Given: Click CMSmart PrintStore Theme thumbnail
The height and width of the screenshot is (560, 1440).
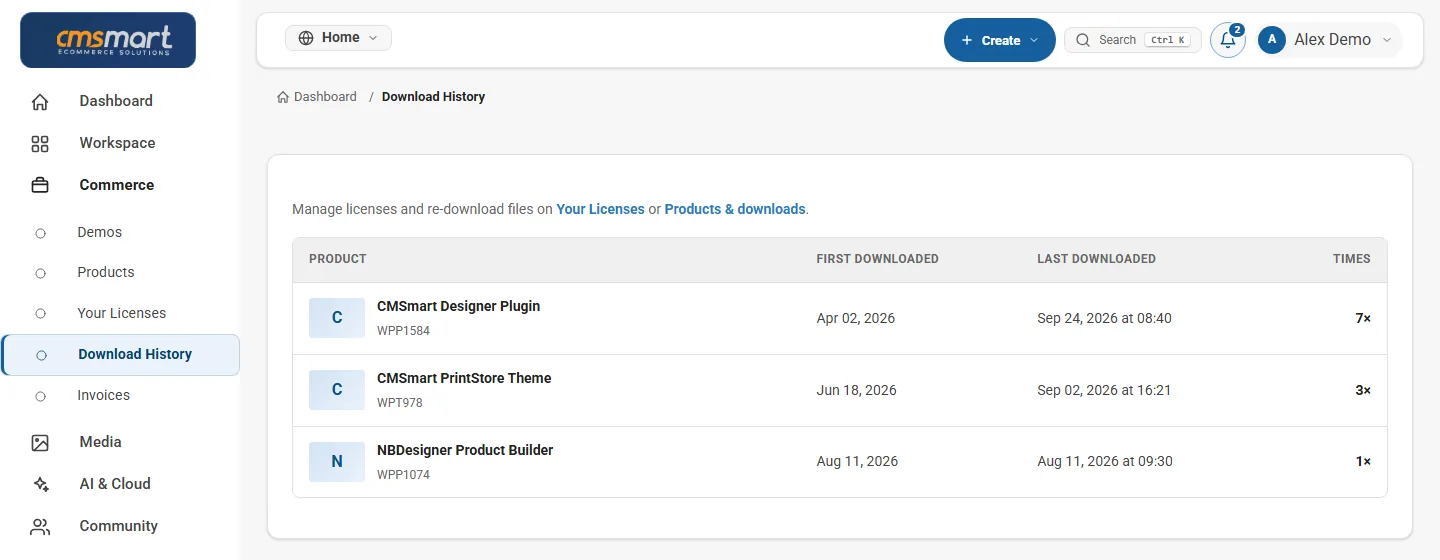Looking at the screenshot, I should [337, 390].
